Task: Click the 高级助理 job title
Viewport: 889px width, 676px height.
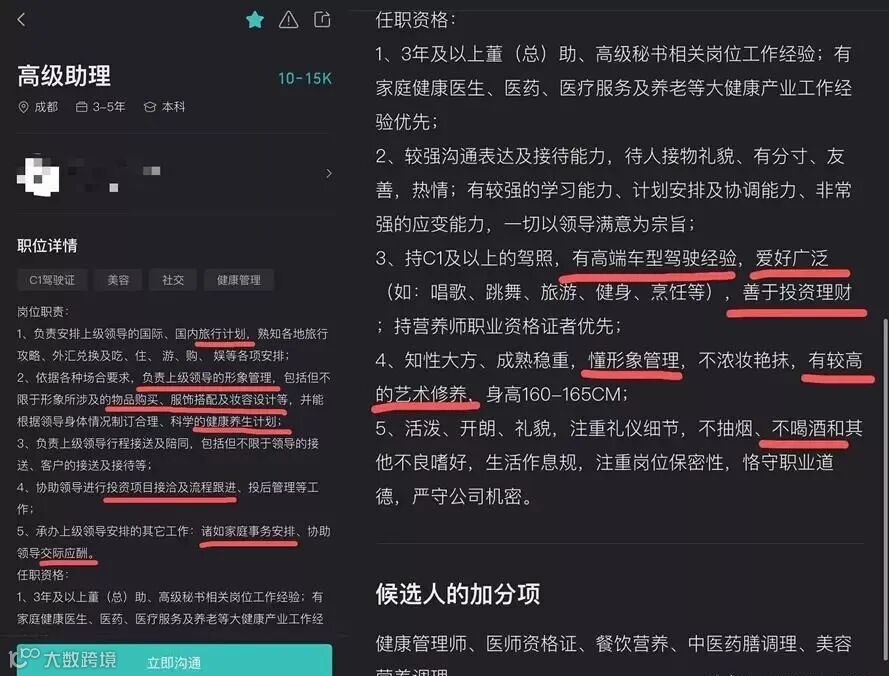Action: [x=64, y=76]
